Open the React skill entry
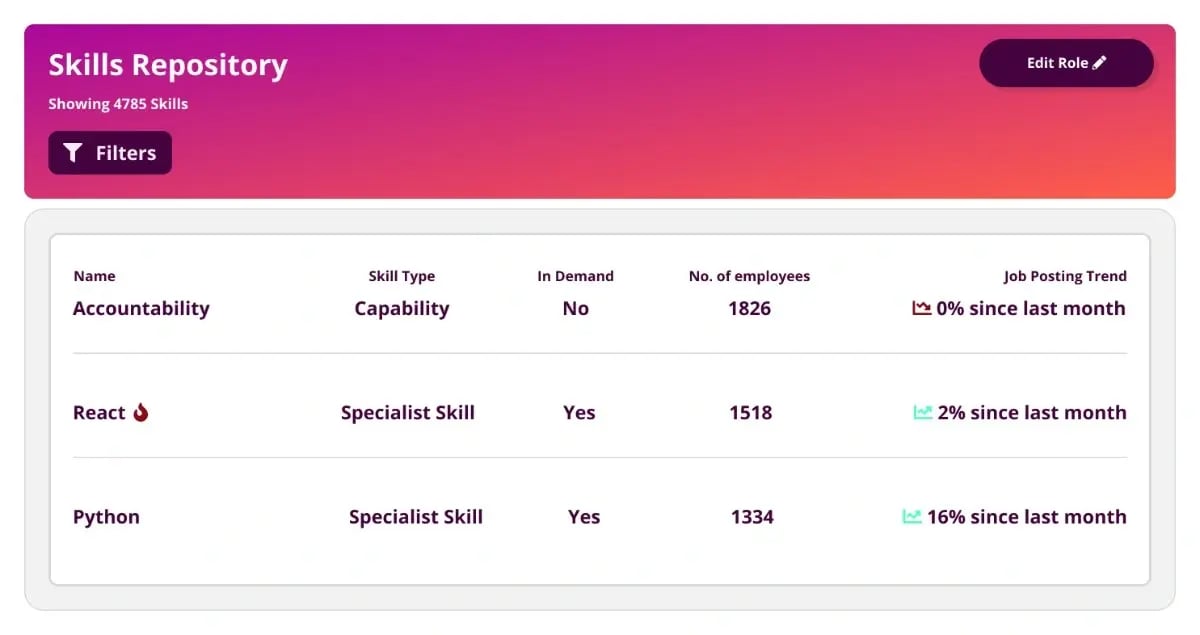The height and width of the screenshot is (635, 1200). point(99,412)
